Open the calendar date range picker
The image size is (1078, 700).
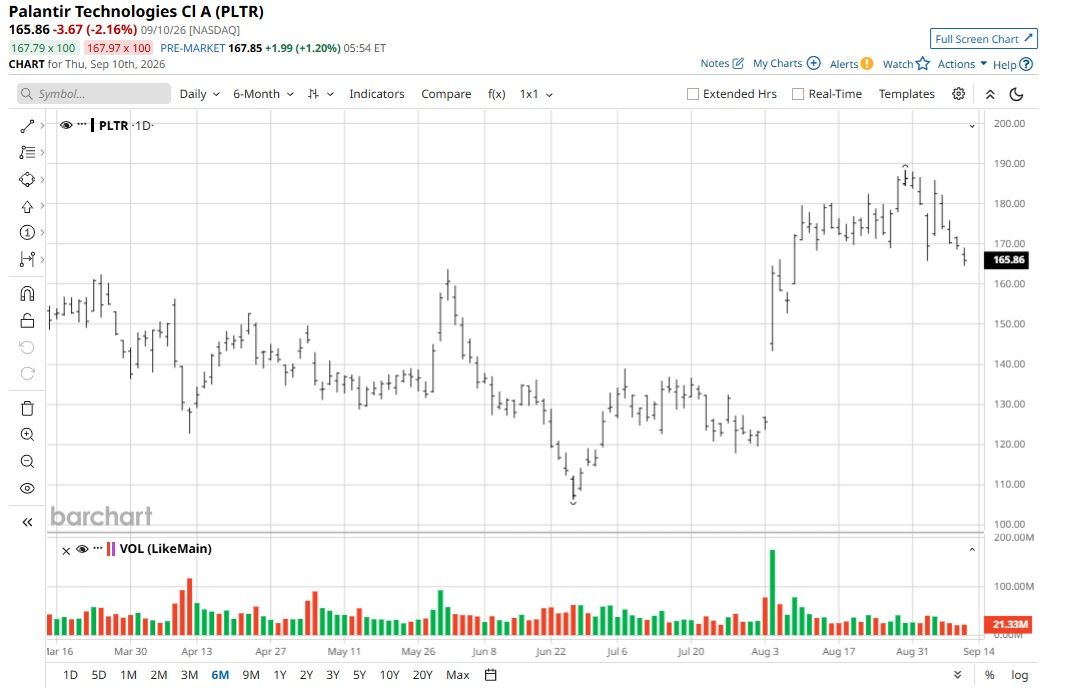pos(490,675)
